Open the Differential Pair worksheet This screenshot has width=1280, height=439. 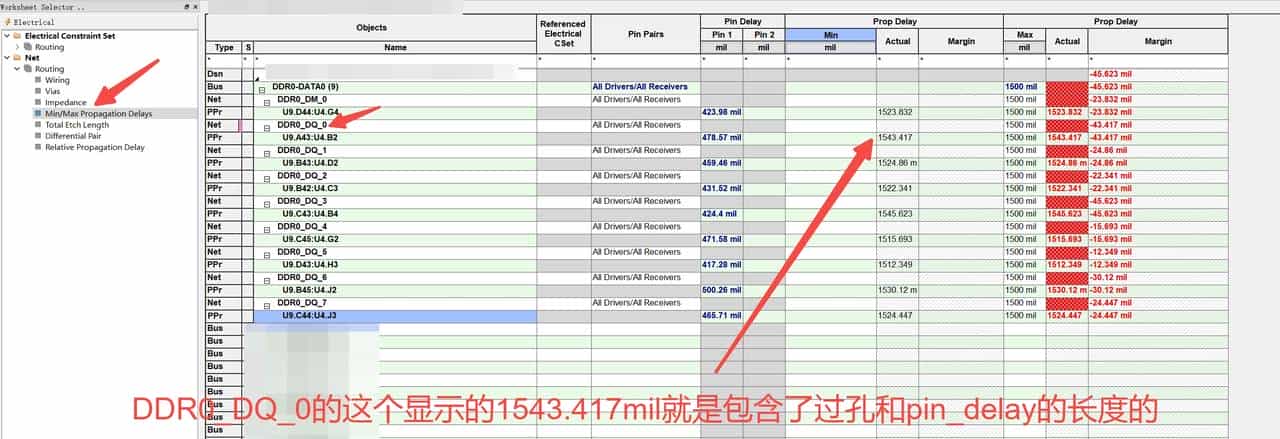click(73, 136)
